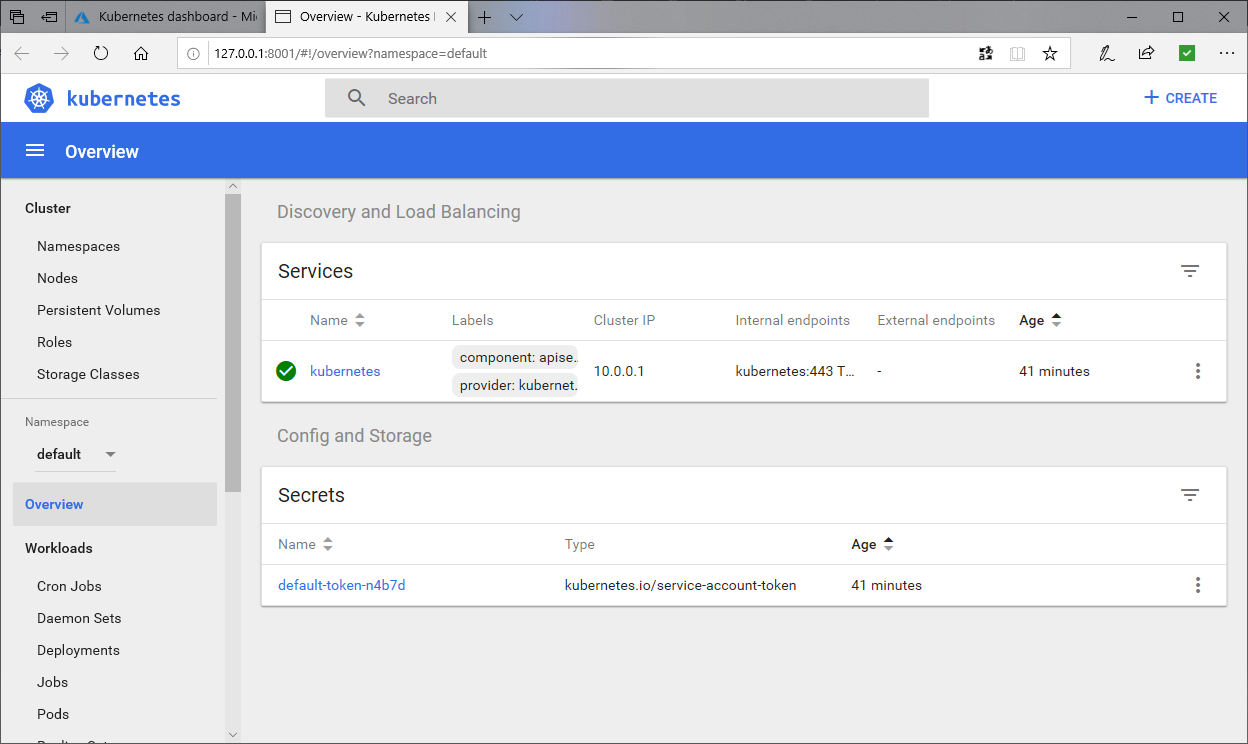Open Deployments in the sidebar
Screen dimensions: 1248x744
78,650
